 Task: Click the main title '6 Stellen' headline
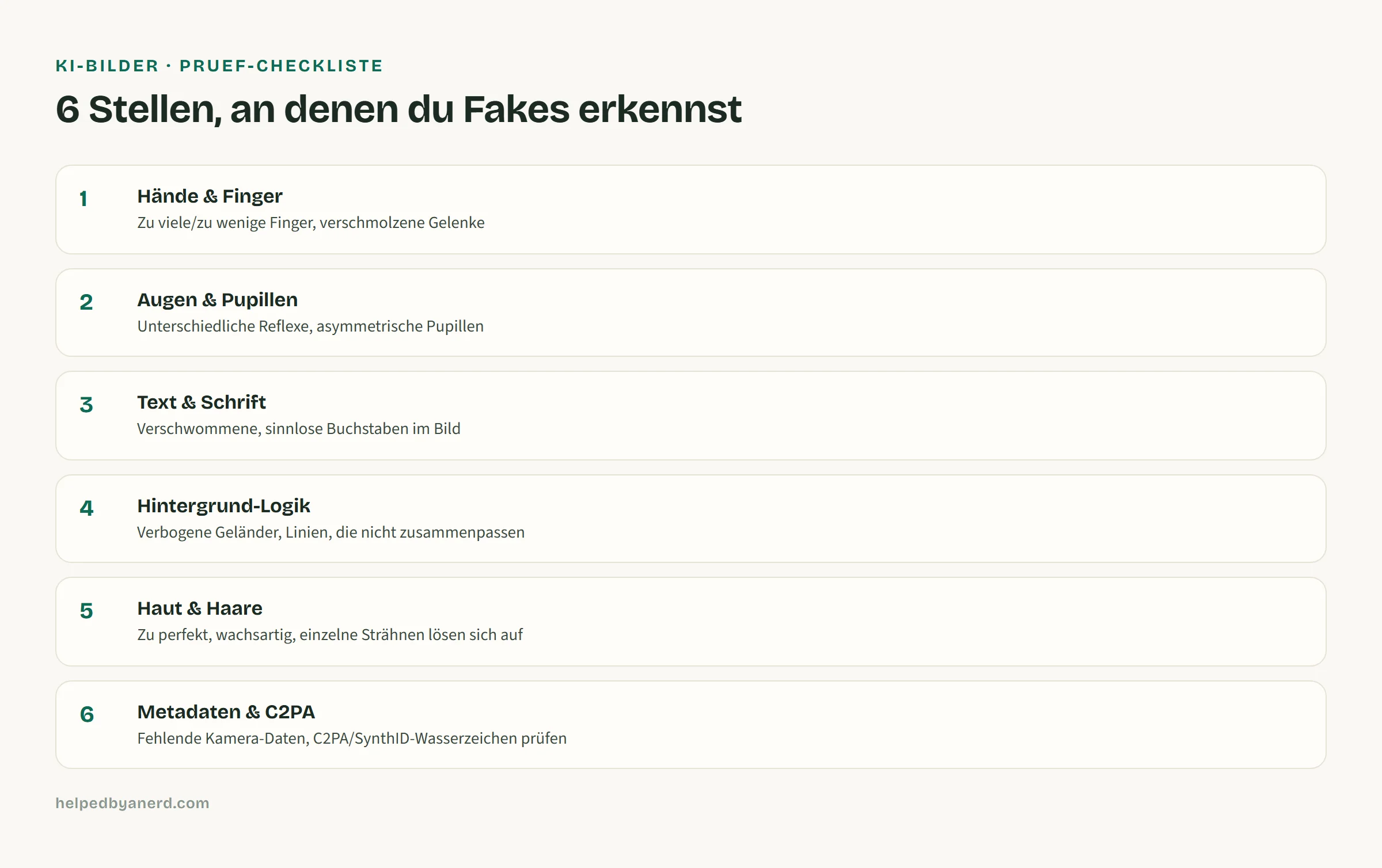[x=398, y=109]
